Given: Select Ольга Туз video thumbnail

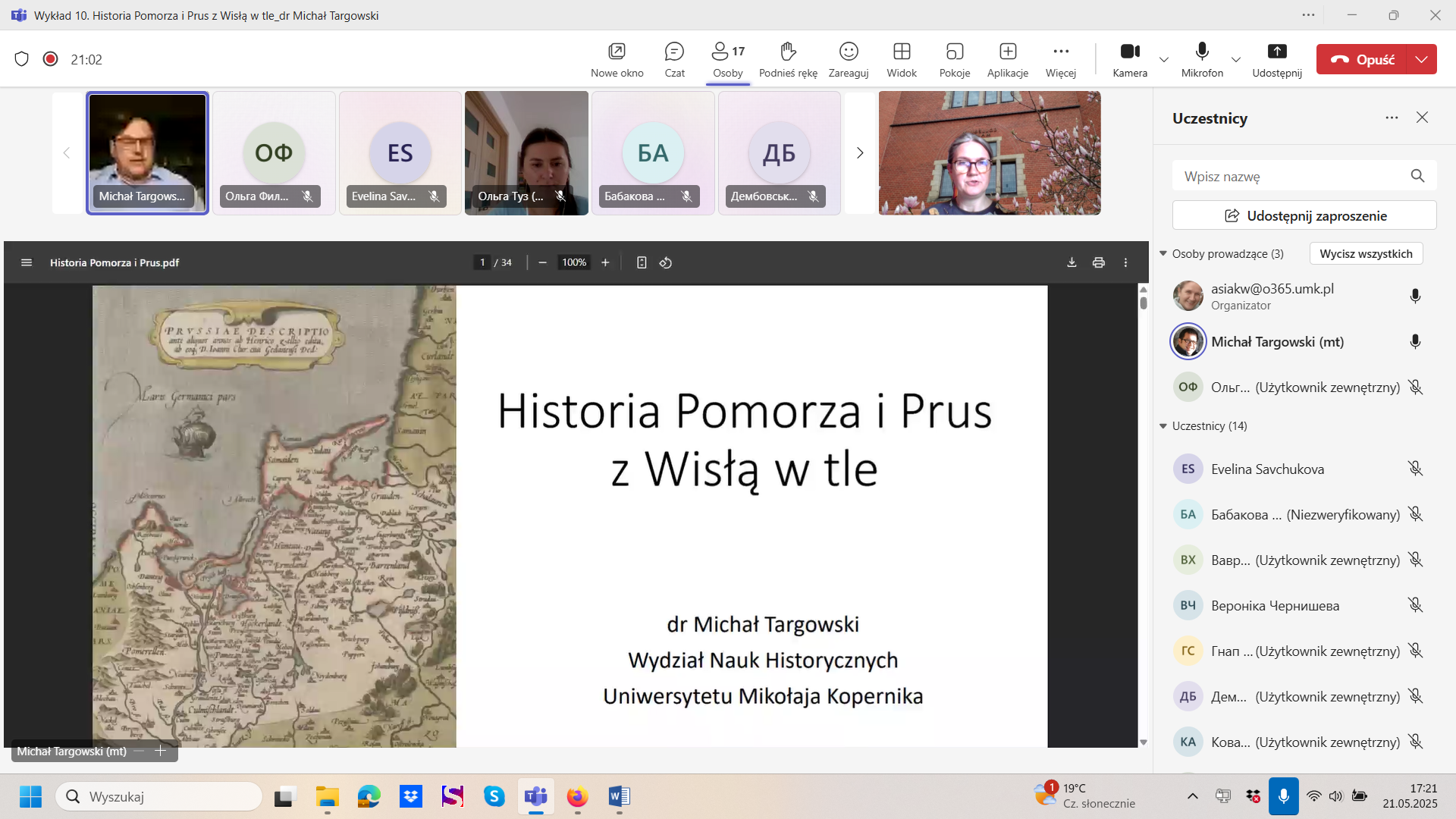Looking at the screenshot, I should click(526, 153).
